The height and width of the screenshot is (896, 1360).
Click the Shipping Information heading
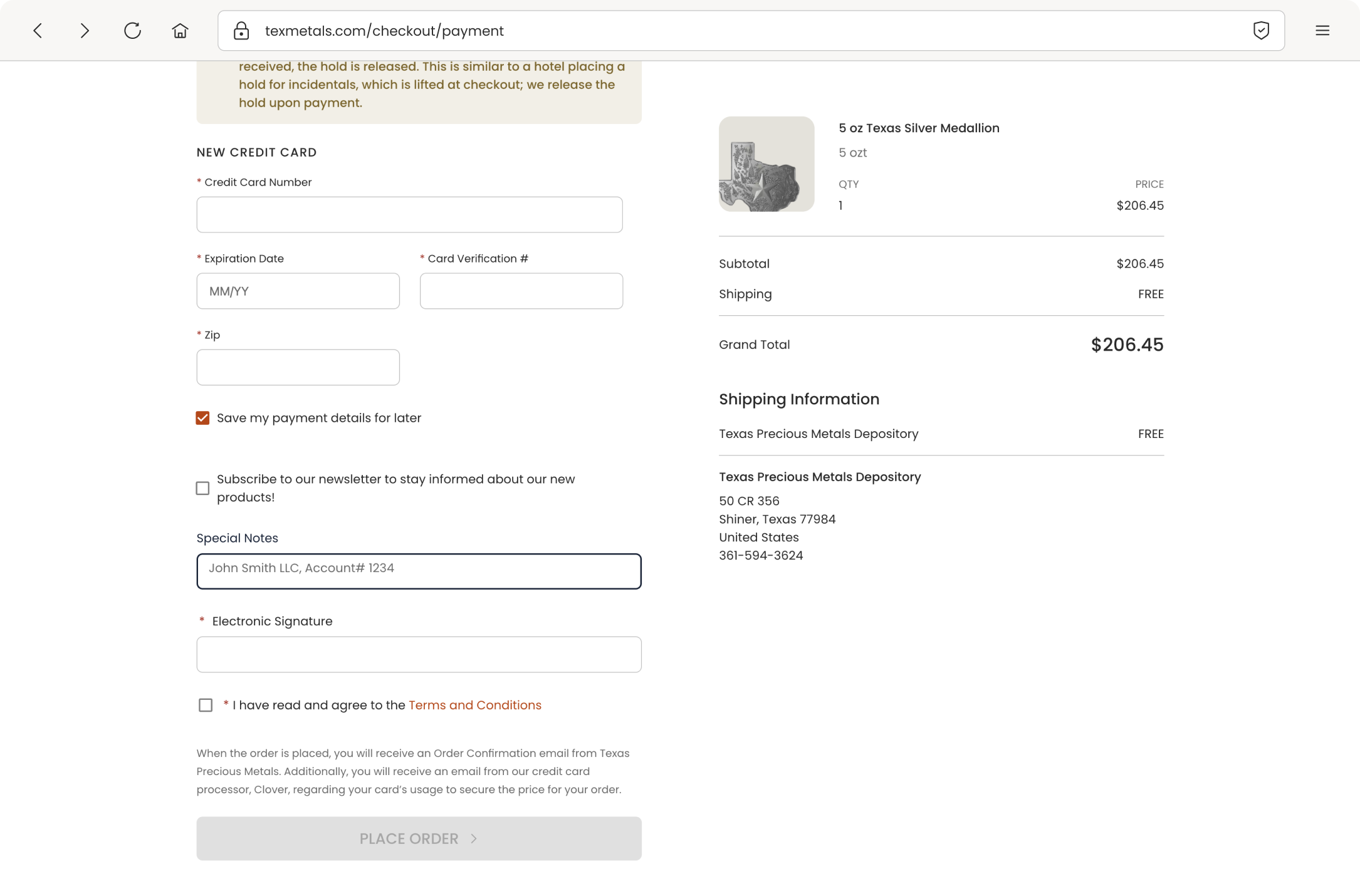pyautogui.click(x=799, y=399)
